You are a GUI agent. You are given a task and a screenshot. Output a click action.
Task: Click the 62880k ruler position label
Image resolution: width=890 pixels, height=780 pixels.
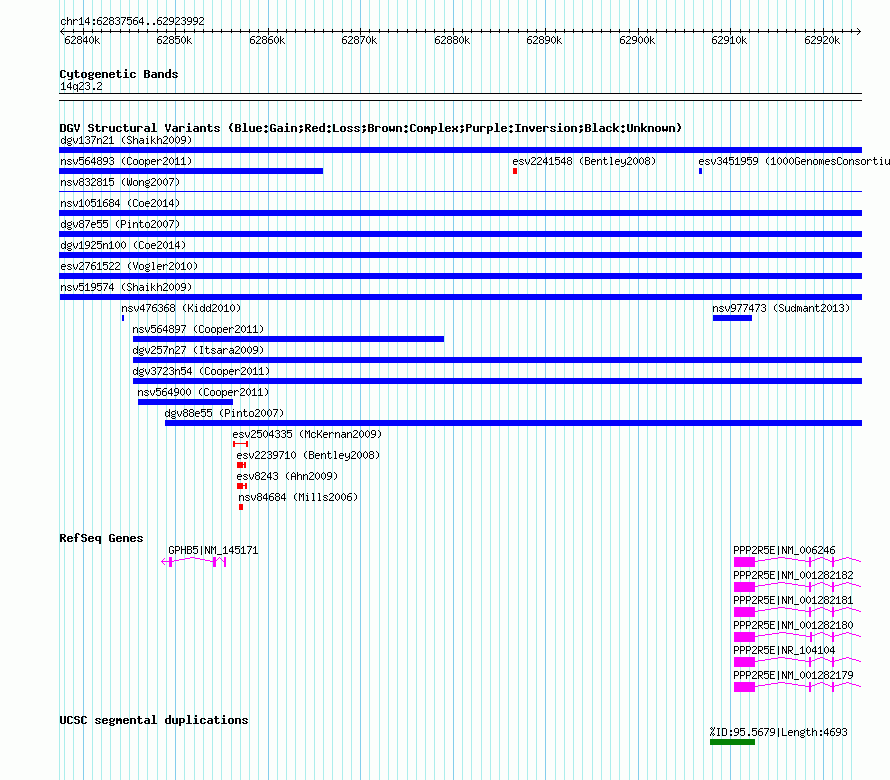click(452, 40)
